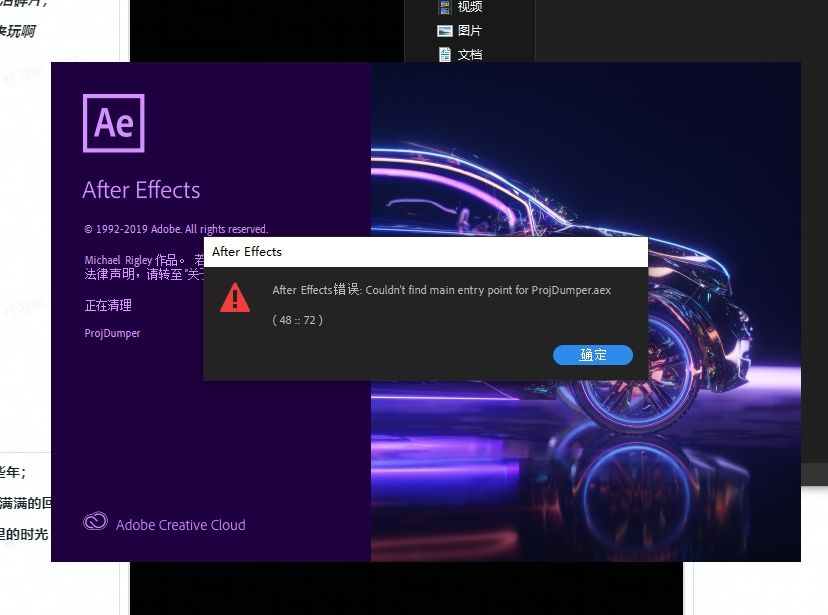Click the 确定 button in error dialog
Screen dimensions: 828x615
[x=592, y=355]
